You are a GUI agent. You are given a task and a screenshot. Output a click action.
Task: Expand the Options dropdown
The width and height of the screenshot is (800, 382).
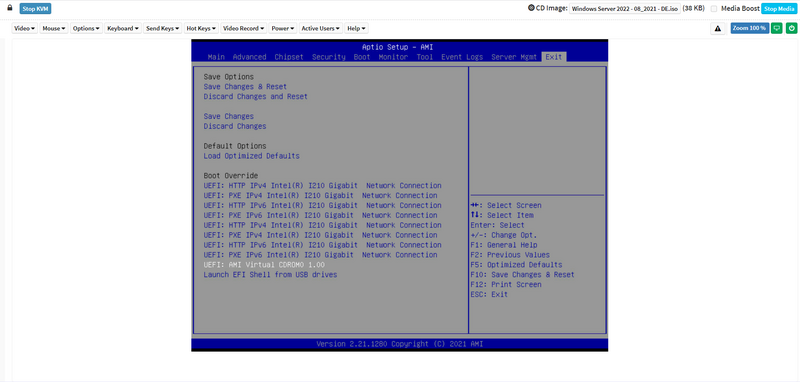point(86,29)
